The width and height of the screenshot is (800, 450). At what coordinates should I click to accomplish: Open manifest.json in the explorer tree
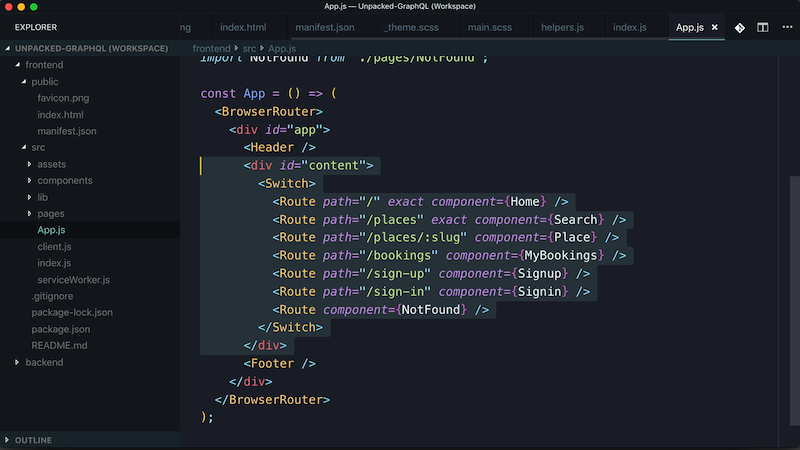67,131
